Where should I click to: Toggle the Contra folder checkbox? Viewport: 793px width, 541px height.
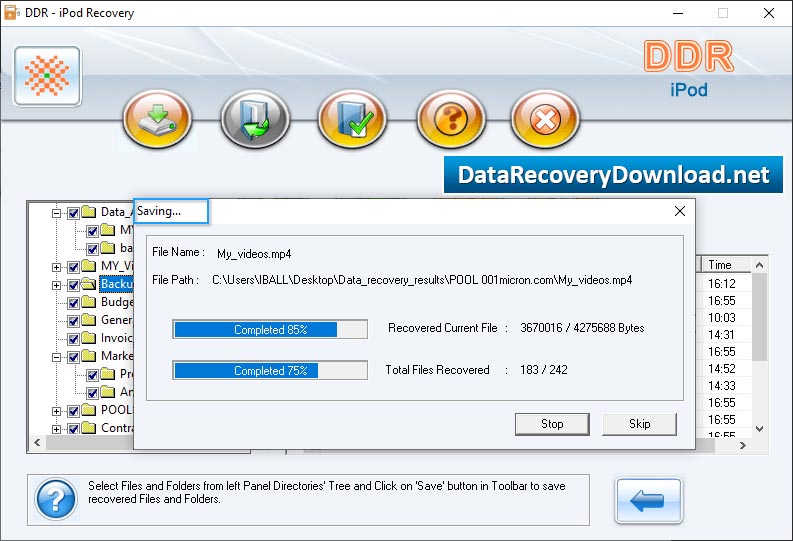point(73,429)
